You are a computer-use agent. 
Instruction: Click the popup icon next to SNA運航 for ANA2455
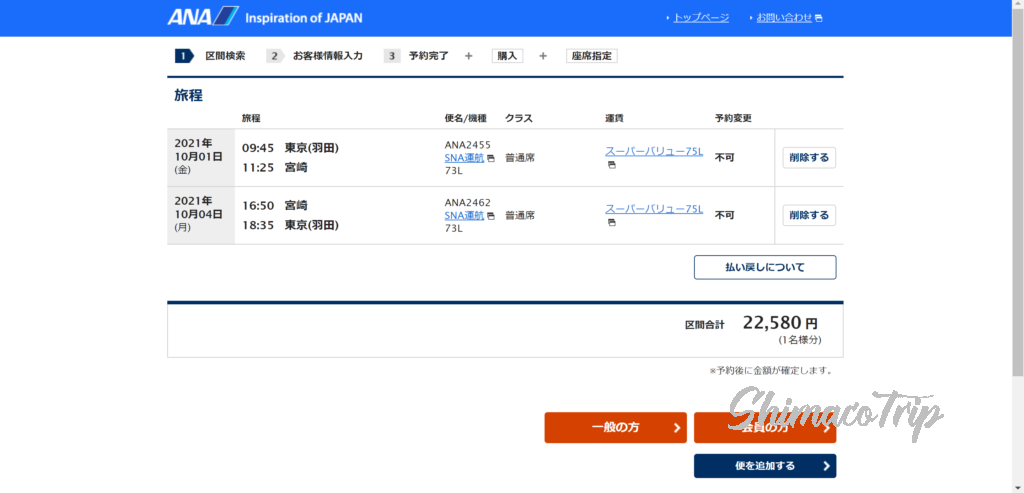click(491, 158)
